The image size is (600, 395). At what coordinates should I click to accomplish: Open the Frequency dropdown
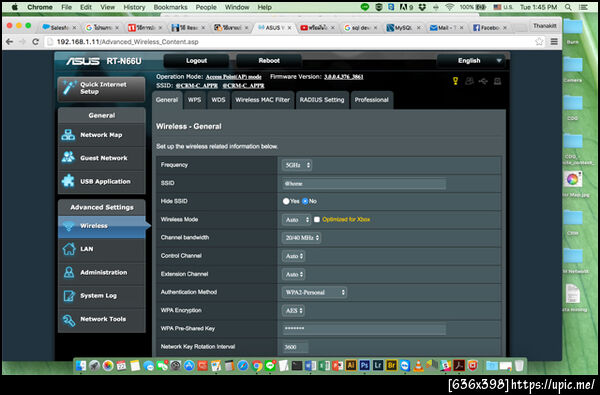(297, 165)
